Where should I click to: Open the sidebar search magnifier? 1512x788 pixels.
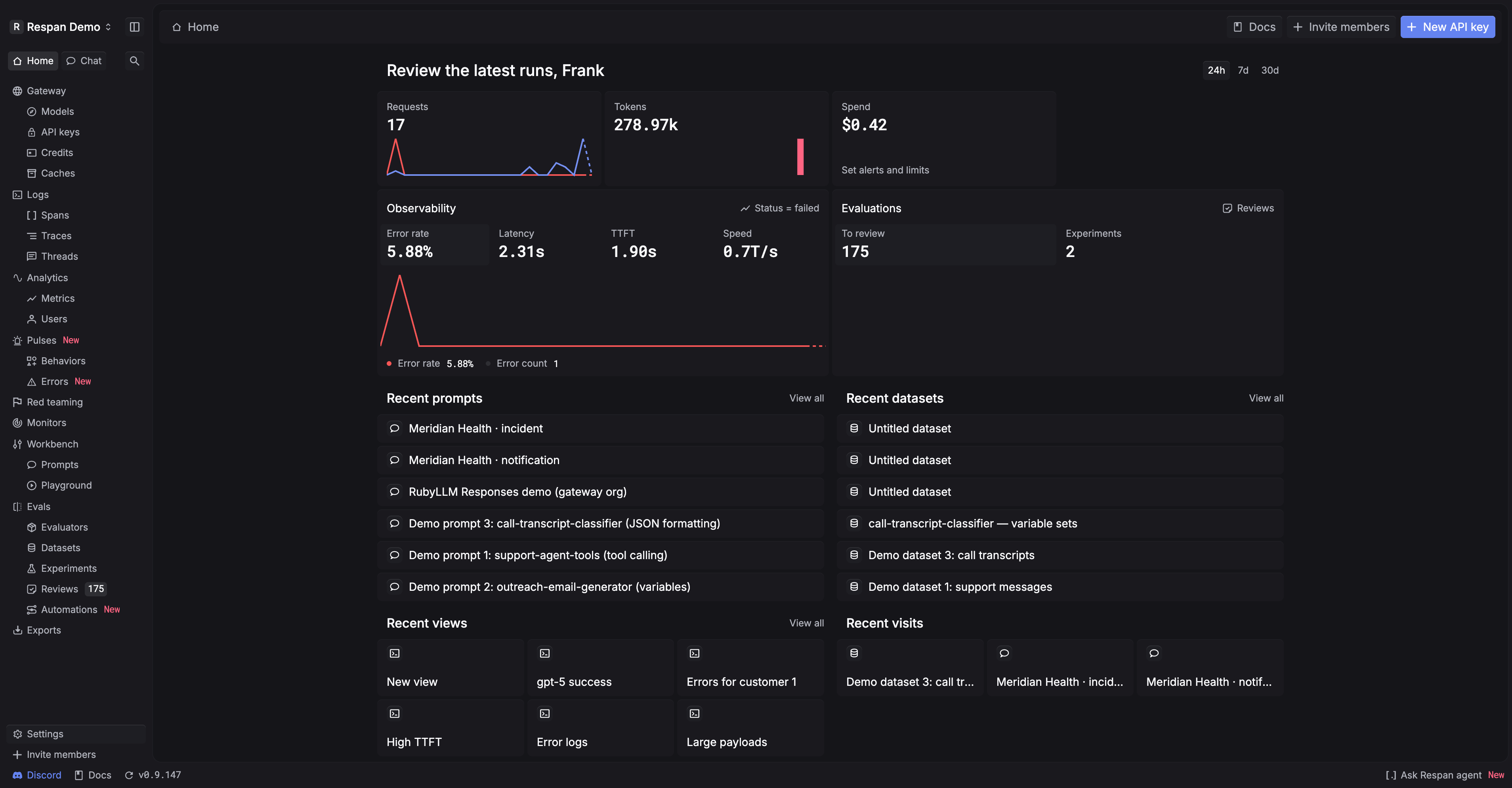click(134, 61)
